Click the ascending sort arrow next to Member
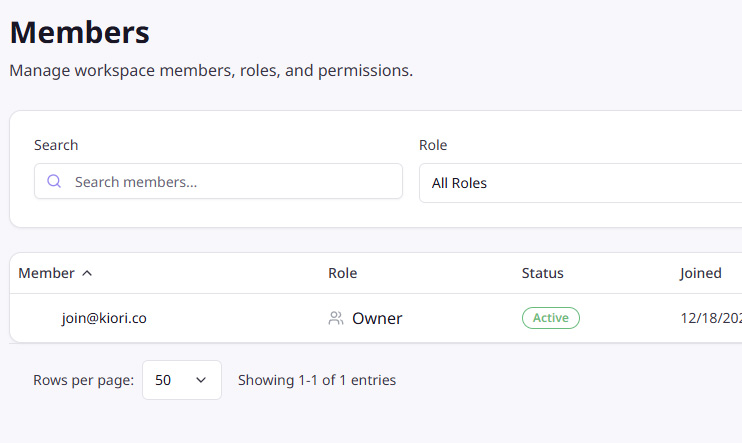 point(87,273)
